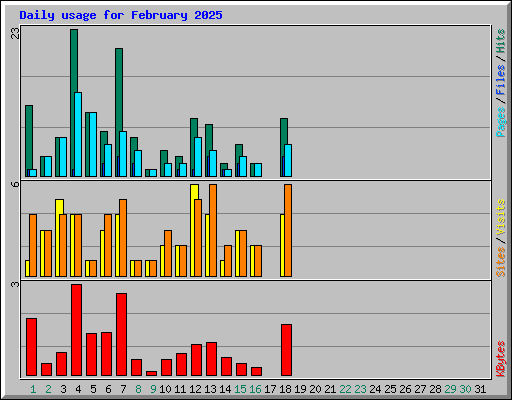Click the red KBytes bar on day 1
Image resolution: width=512 pixels, height=400 pixels.
[x=31, y=347]
